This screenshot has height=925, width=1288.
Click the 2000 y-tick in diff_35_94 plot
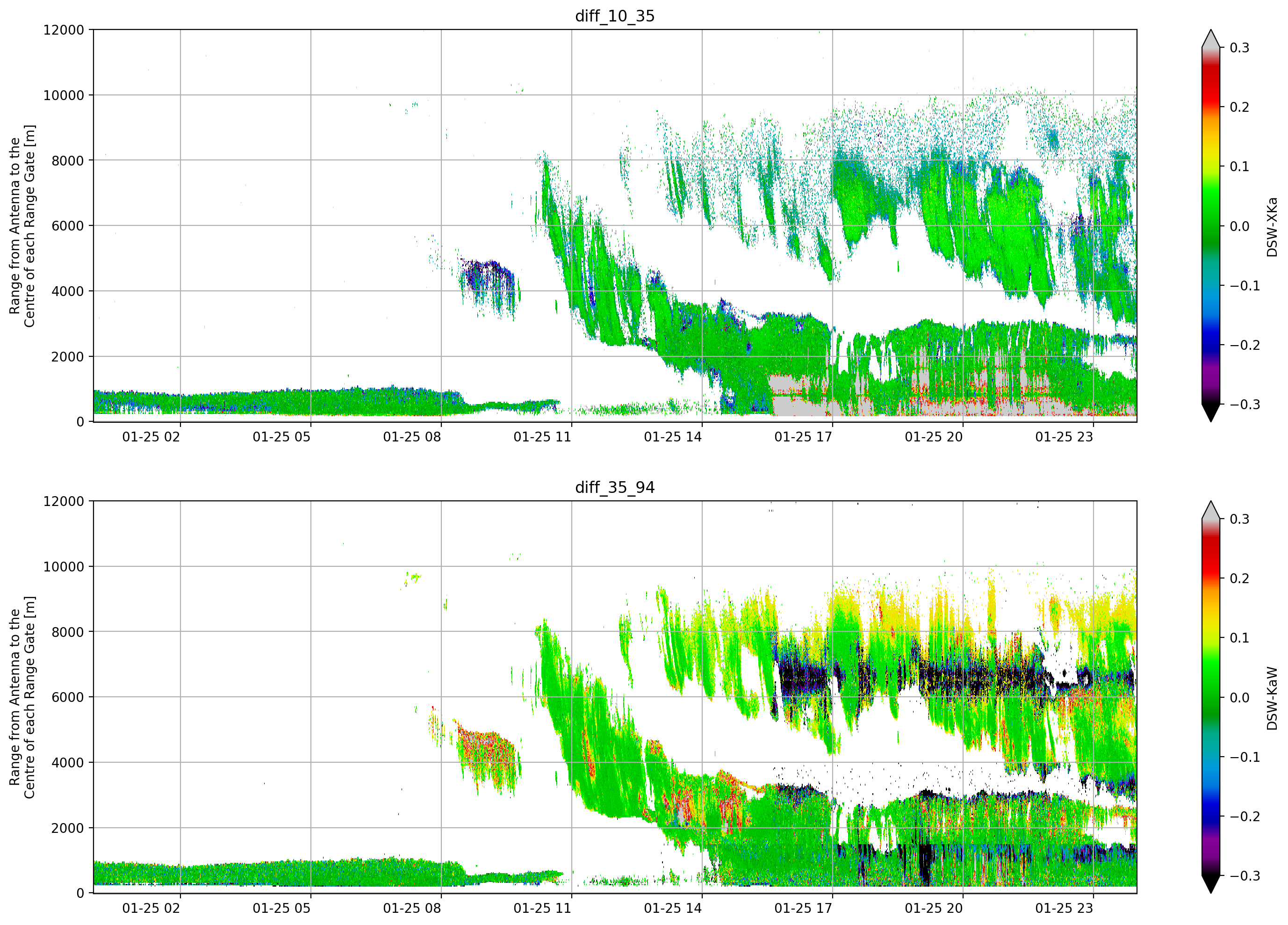click(68, 828)
